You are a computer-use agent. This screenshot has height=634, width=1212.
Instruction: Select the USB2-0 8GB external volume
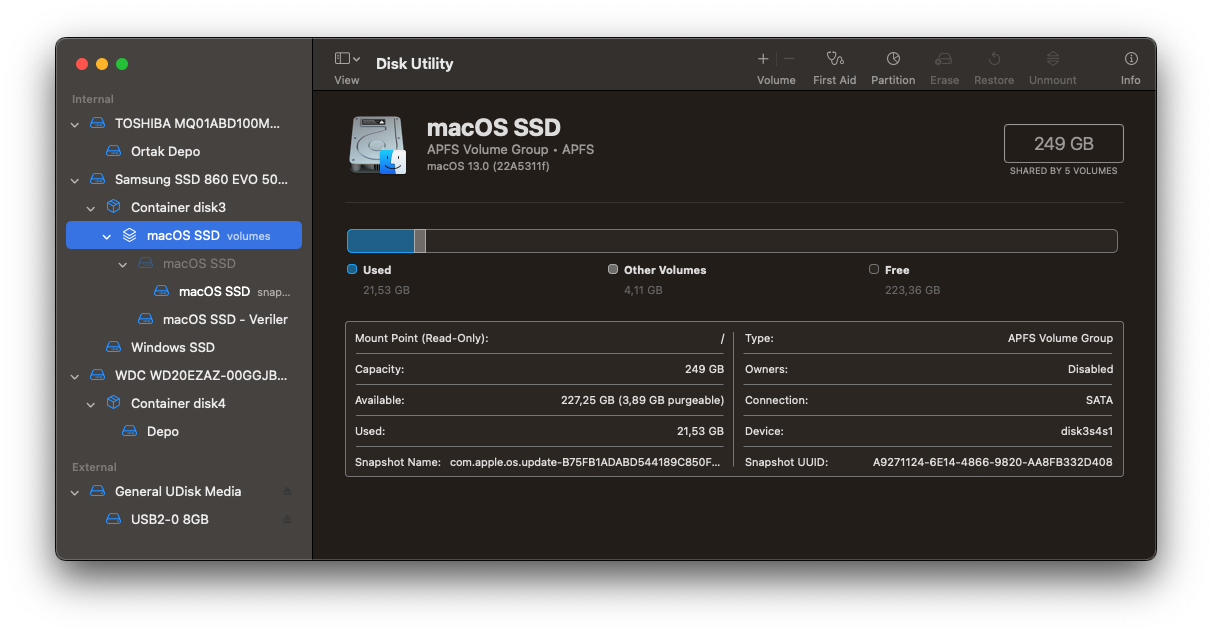point(167,519)
